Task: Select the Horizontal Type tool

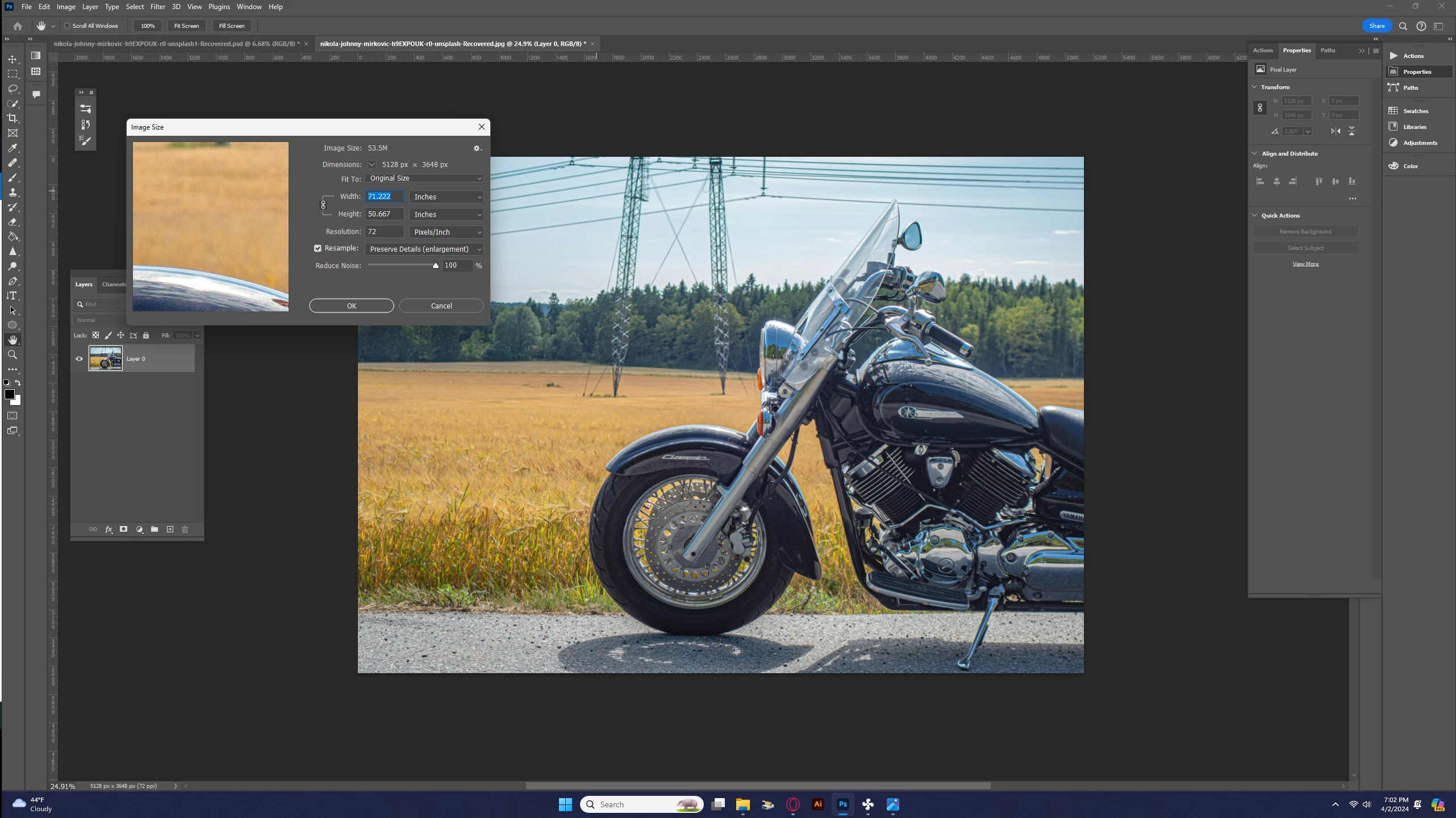Action: pos(12,295)
